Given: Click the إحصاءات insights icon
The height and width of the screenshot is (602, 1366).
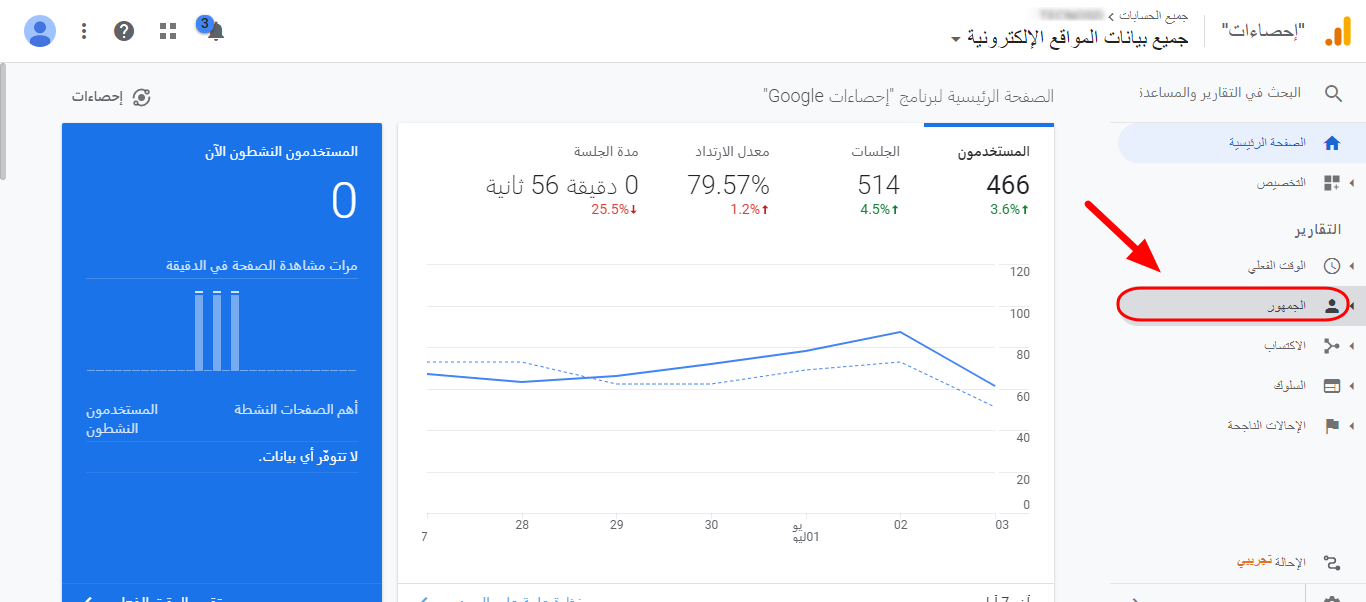Looking at the screenshot, I should coord(141,97).
